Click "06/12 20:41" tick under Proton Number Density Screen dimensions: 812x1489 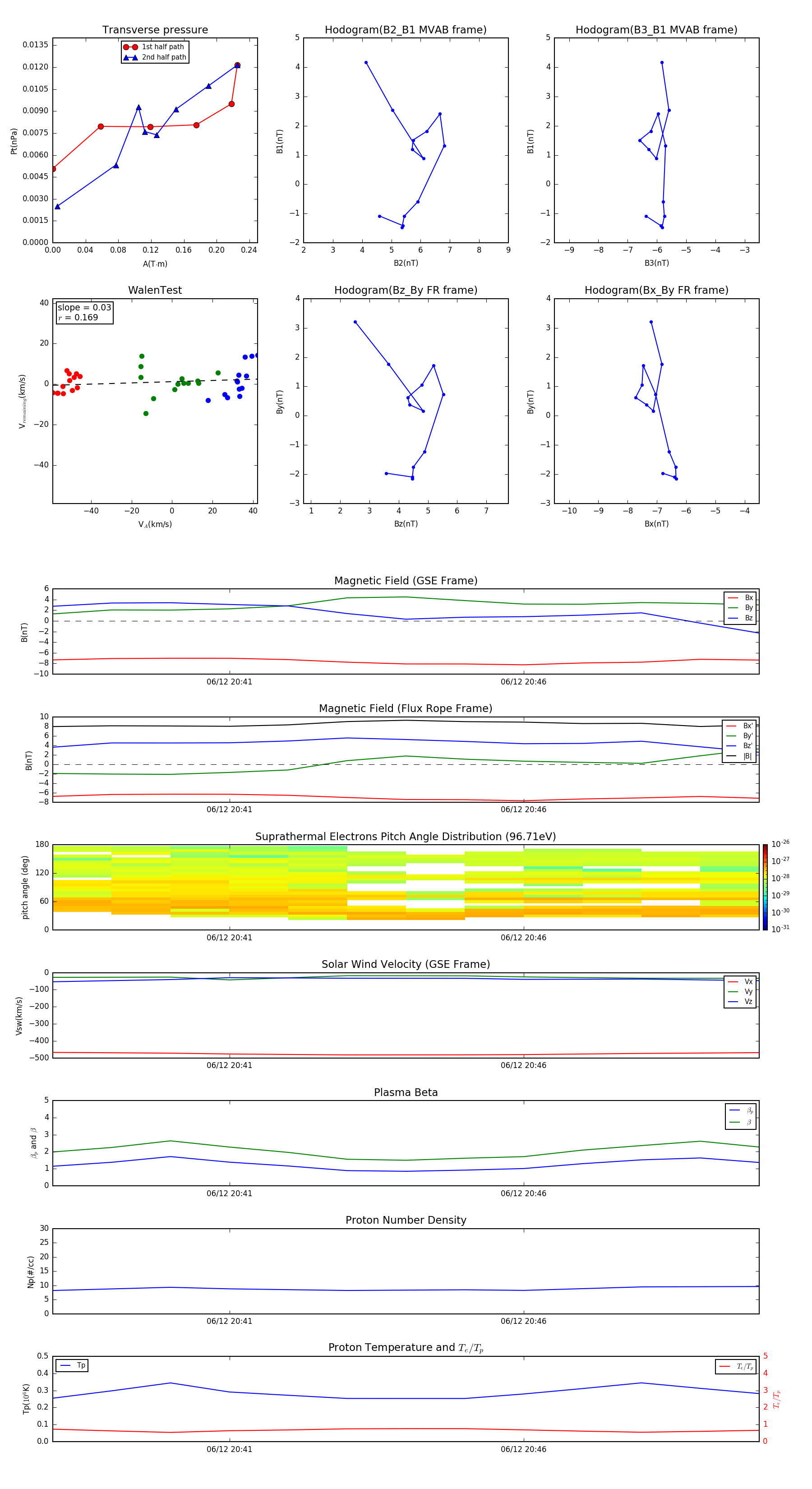[230, 1321]
